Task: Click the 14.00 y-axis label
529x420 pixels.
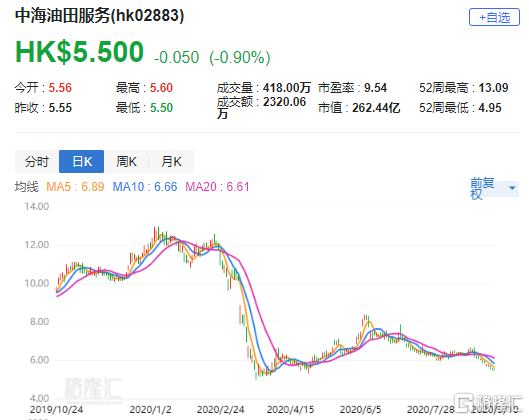Action: coord(36,206)
